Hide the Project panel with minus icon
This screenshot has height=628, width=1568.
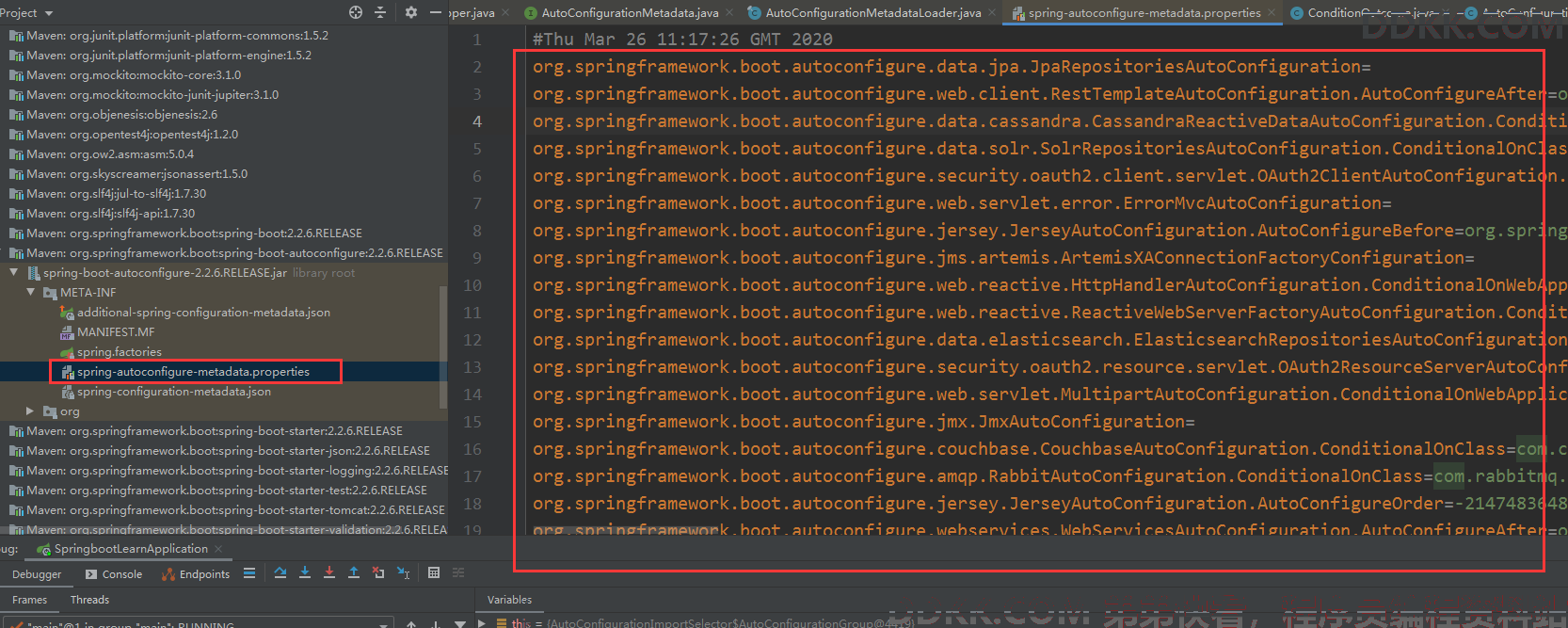[435, 12]
